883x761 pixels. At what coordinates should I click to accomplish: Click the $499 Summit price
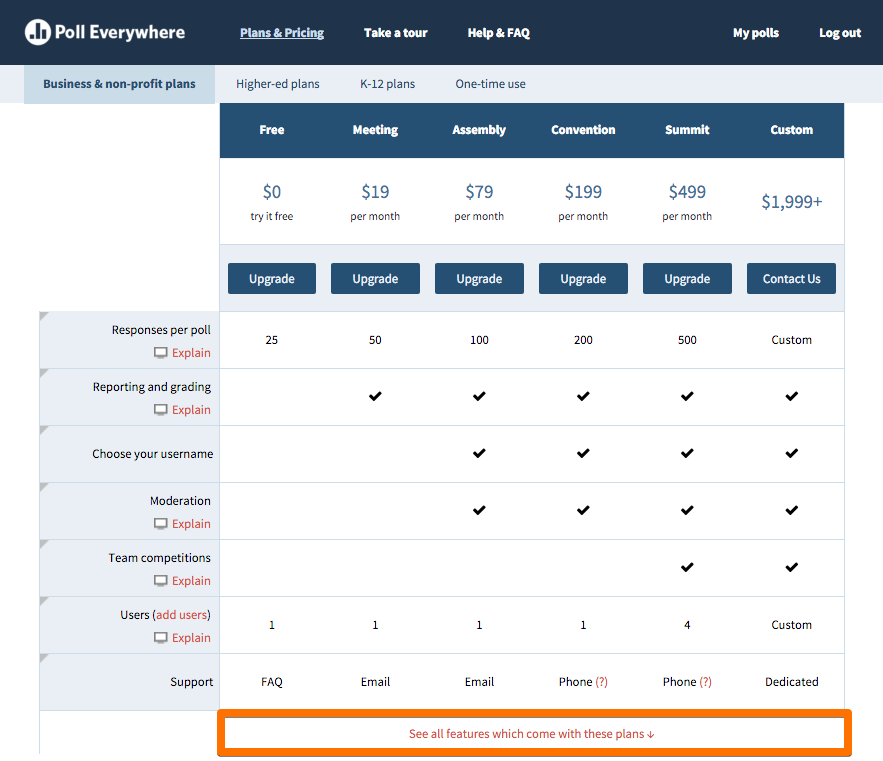tap(687, 192)
